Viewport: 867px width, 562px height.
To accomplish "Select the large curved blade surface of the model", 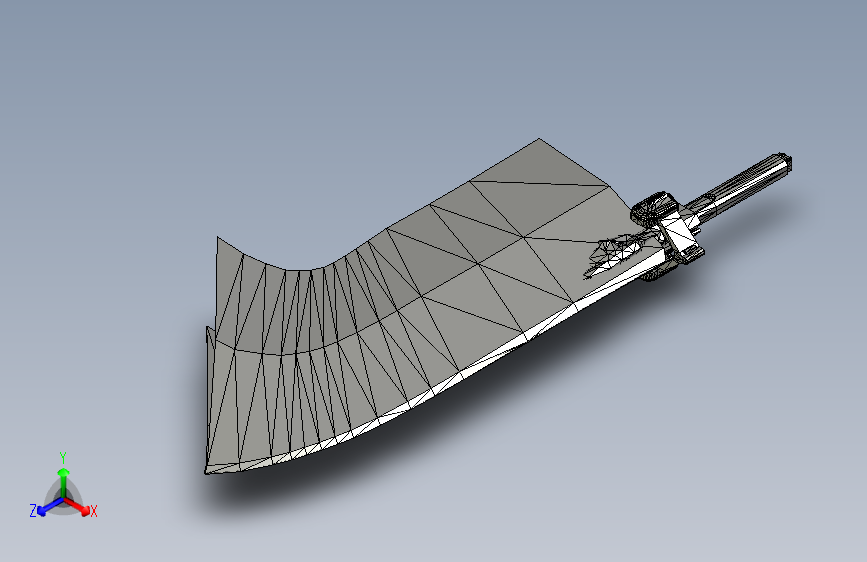I will [x=387, y=310].
